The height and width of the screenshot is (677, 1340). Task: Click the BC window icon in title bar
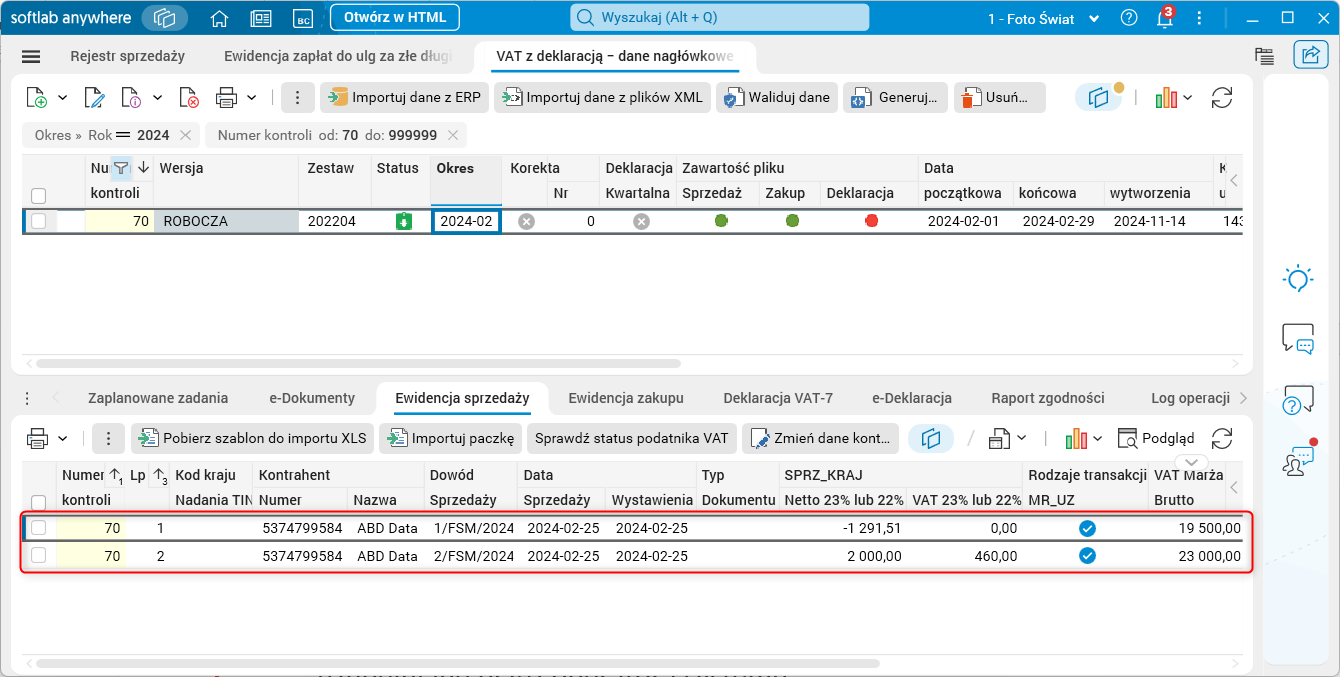(301, 18)
